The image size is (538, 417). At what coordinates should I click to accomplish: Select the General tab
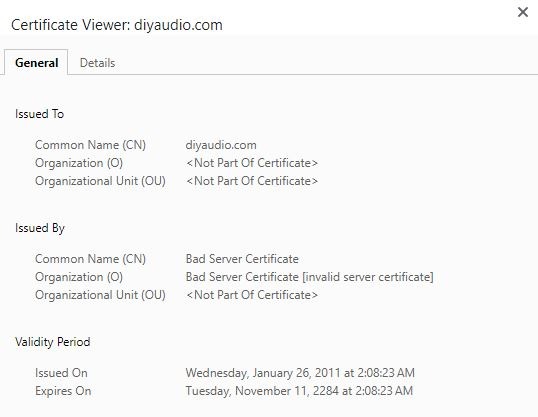[x=36, y=63]
